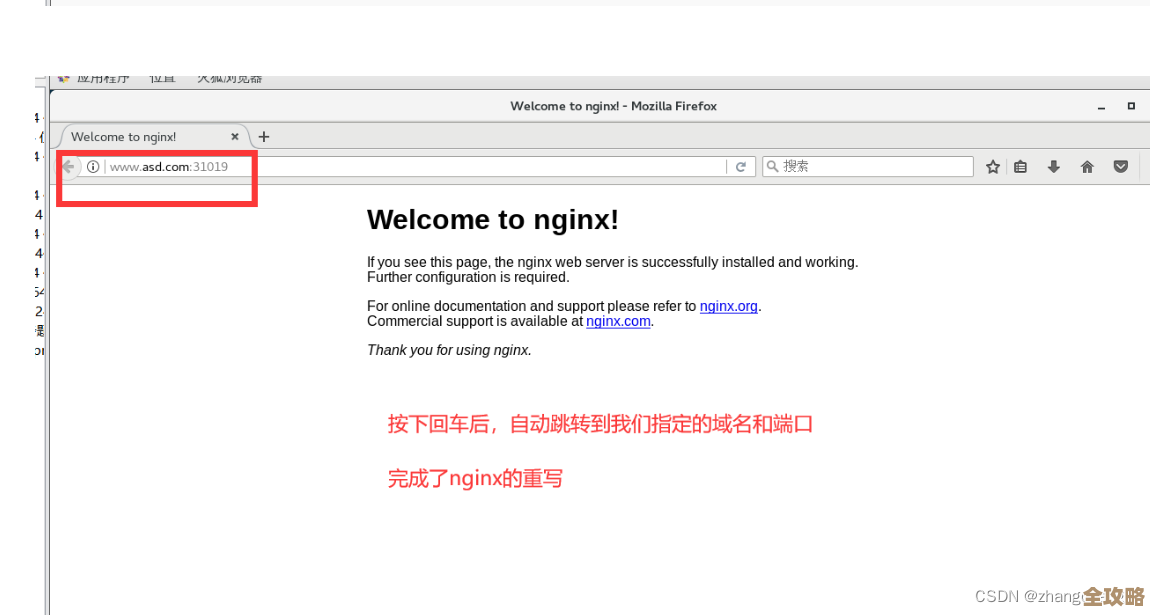Open the reading list clipboard icon
Screen dimensions: 1150x615
tap(1020, 166)
